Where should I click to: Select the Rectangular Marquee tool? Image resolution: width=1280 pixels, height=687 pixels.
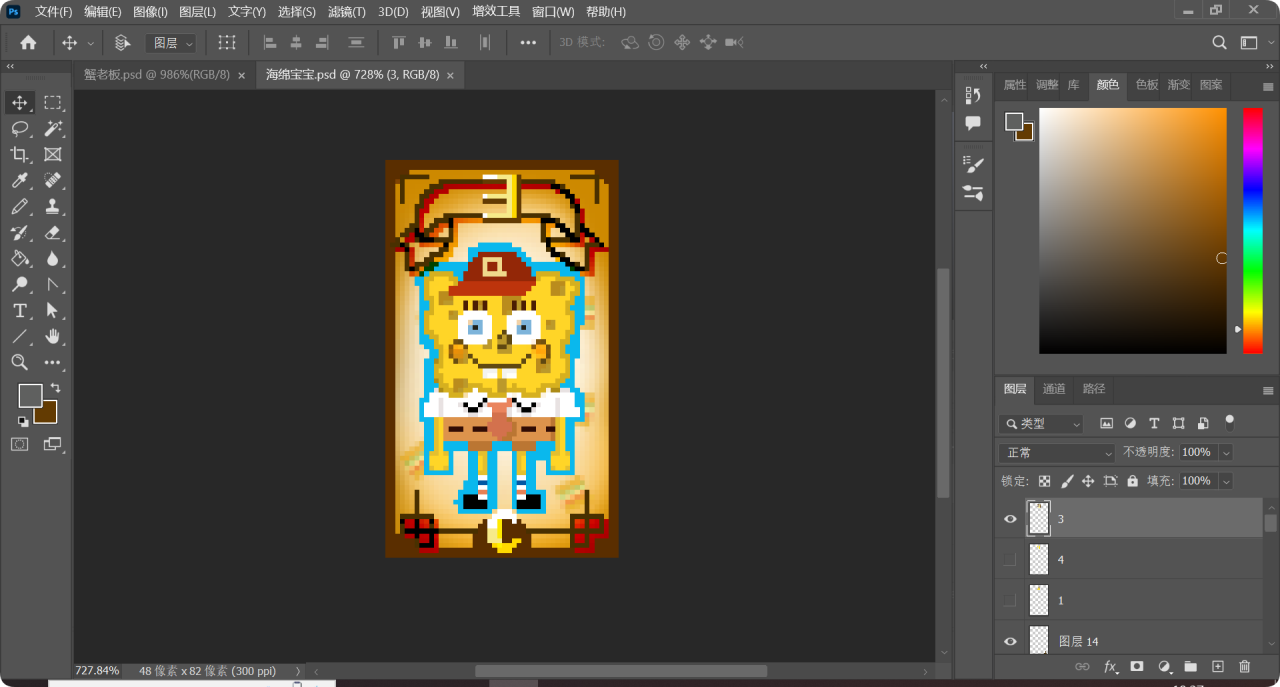pos(53,102)
